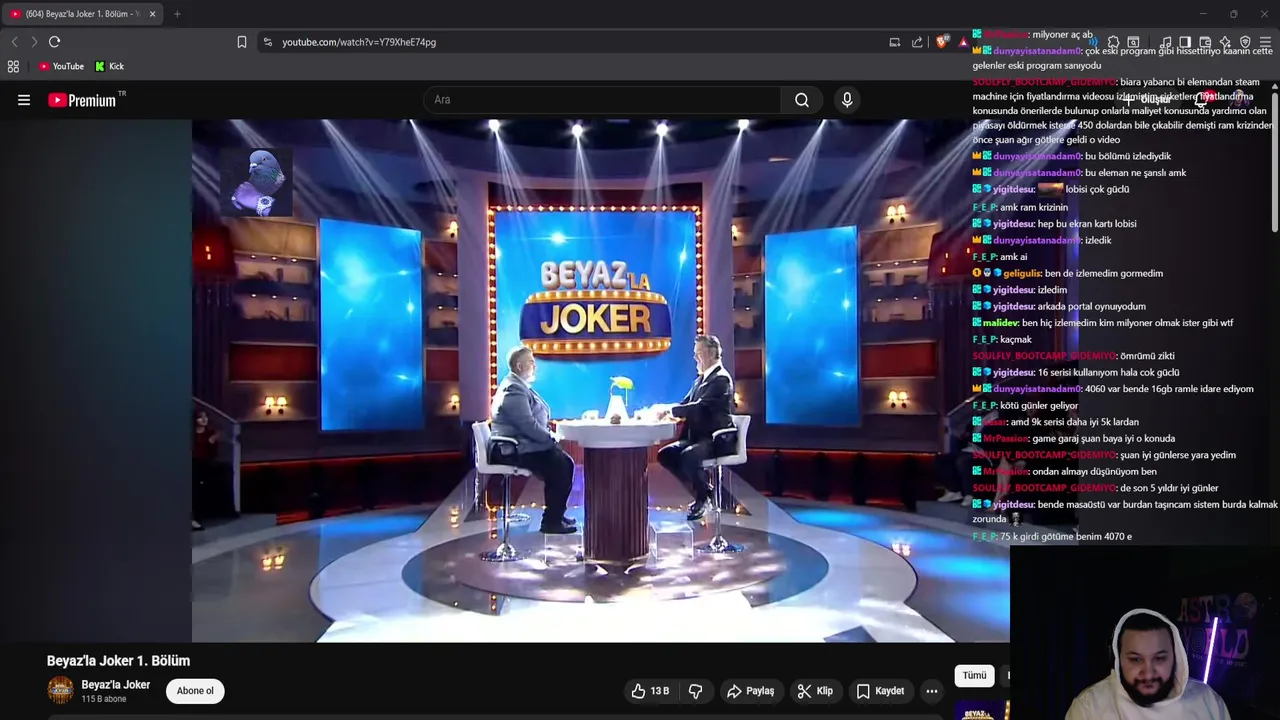Toggle the browser sidebar panel
Viewport: 1280px width, 720px height.
(x=1184, y=42)
